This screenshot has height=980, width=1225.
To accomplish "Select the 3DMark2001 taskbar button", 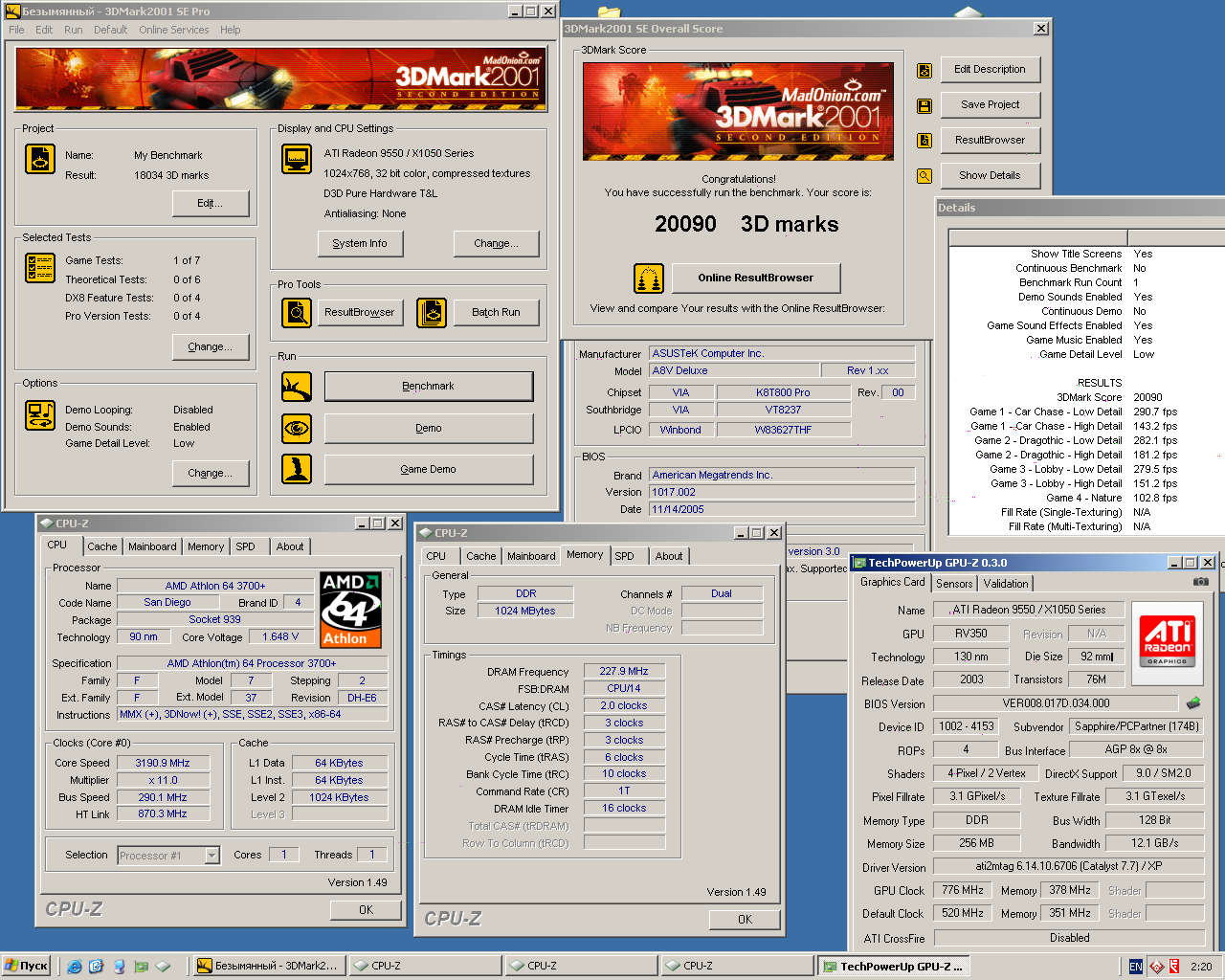I will point(268,966).
